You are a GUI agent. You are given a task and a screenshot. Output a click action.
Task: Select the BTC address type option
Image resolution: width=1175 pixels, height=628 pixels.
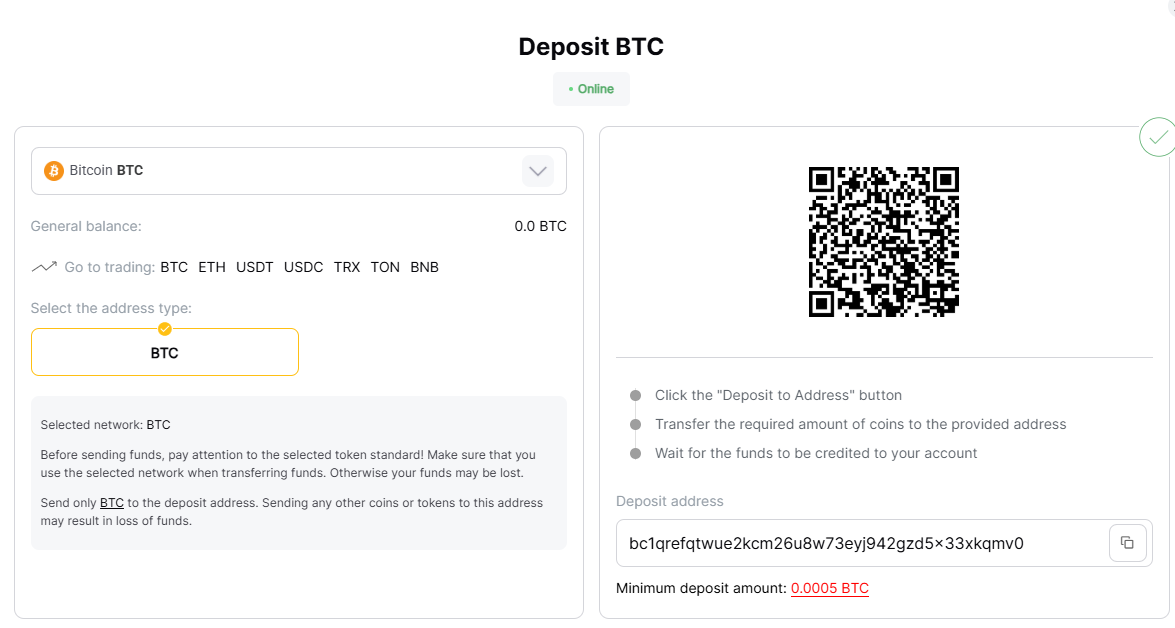coord(165,353)
